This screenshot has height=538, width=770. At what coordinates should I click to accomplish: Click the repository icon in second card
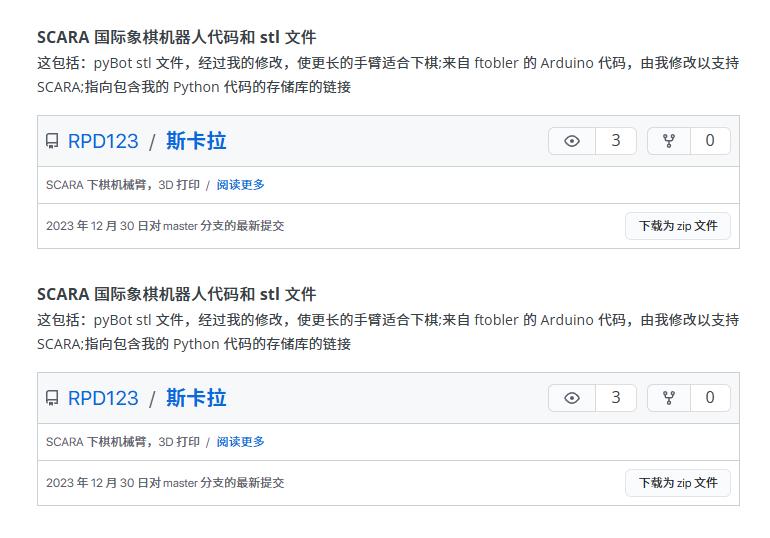click(x=52, y=398)
